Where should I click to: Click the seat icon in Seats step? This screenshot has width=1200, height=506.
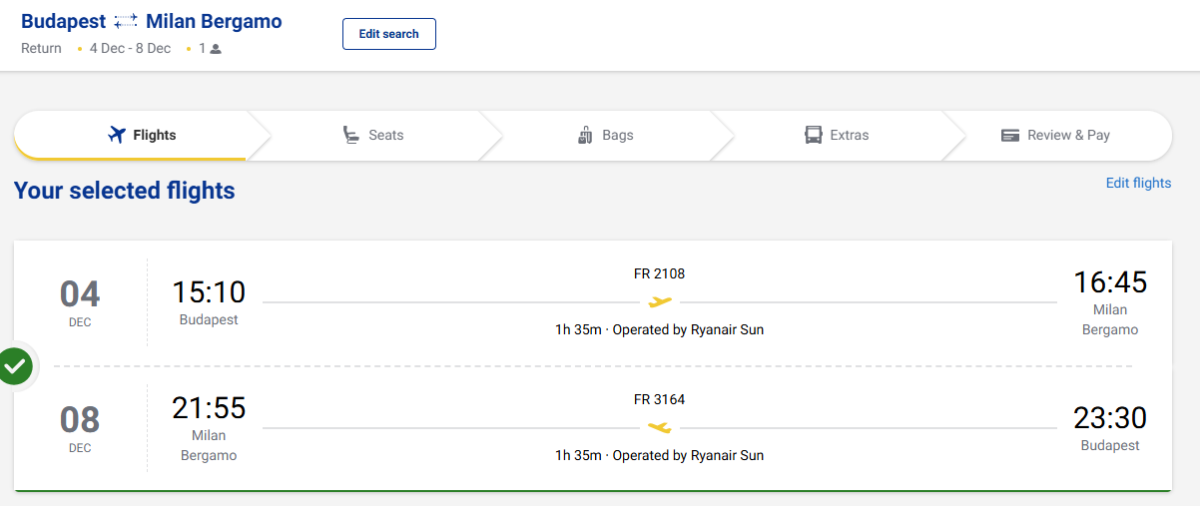[351, 135]
